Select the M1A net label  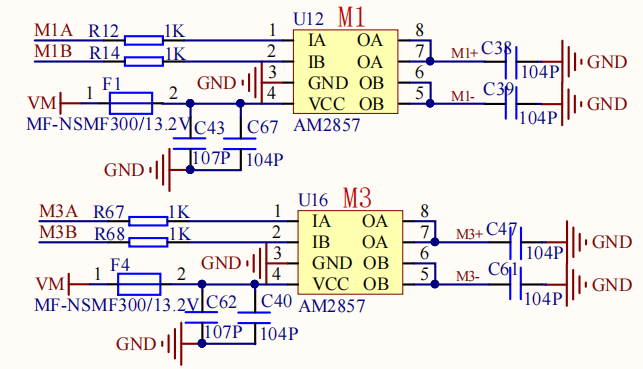click(x=53, y=30)
